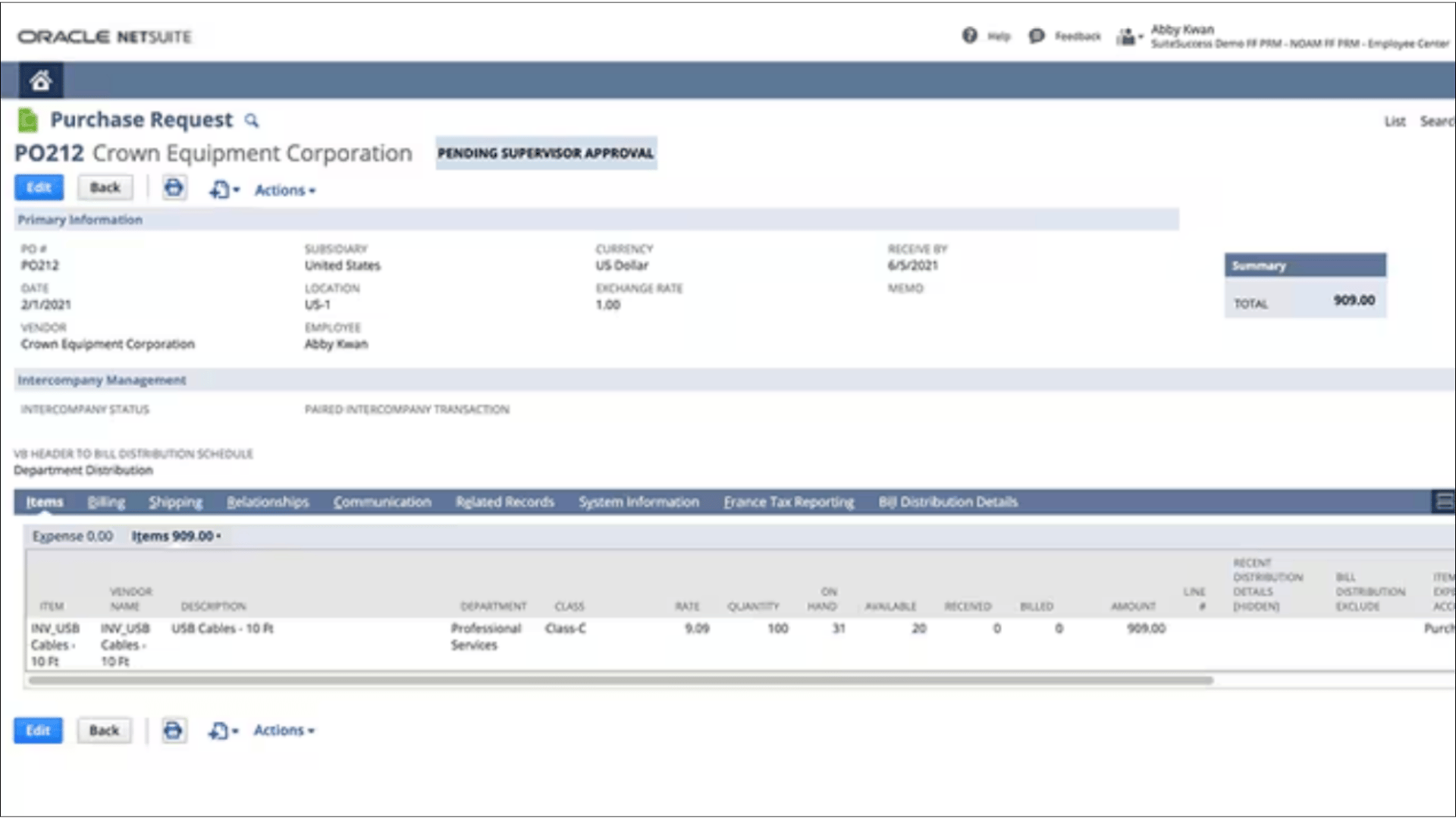Open the top new-document arrow dropdown
Viewport: 1456px width, 819px height.
(224, 190)
